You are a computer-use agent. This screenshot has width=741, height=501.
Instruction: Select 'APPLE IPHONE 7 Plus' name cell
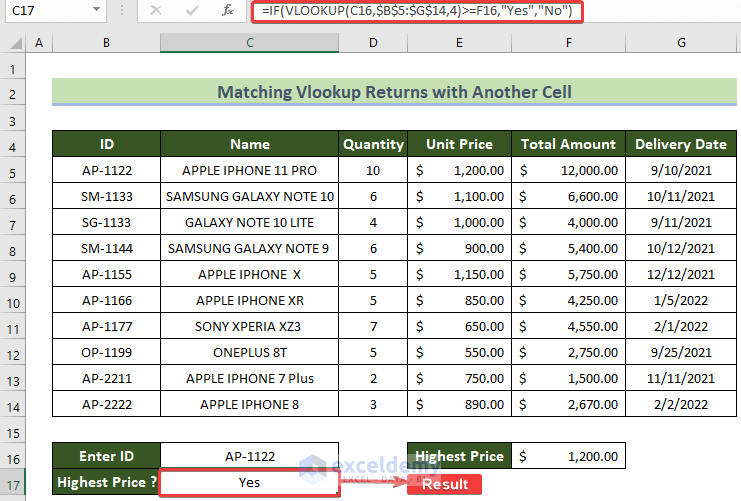click(250, 378)
